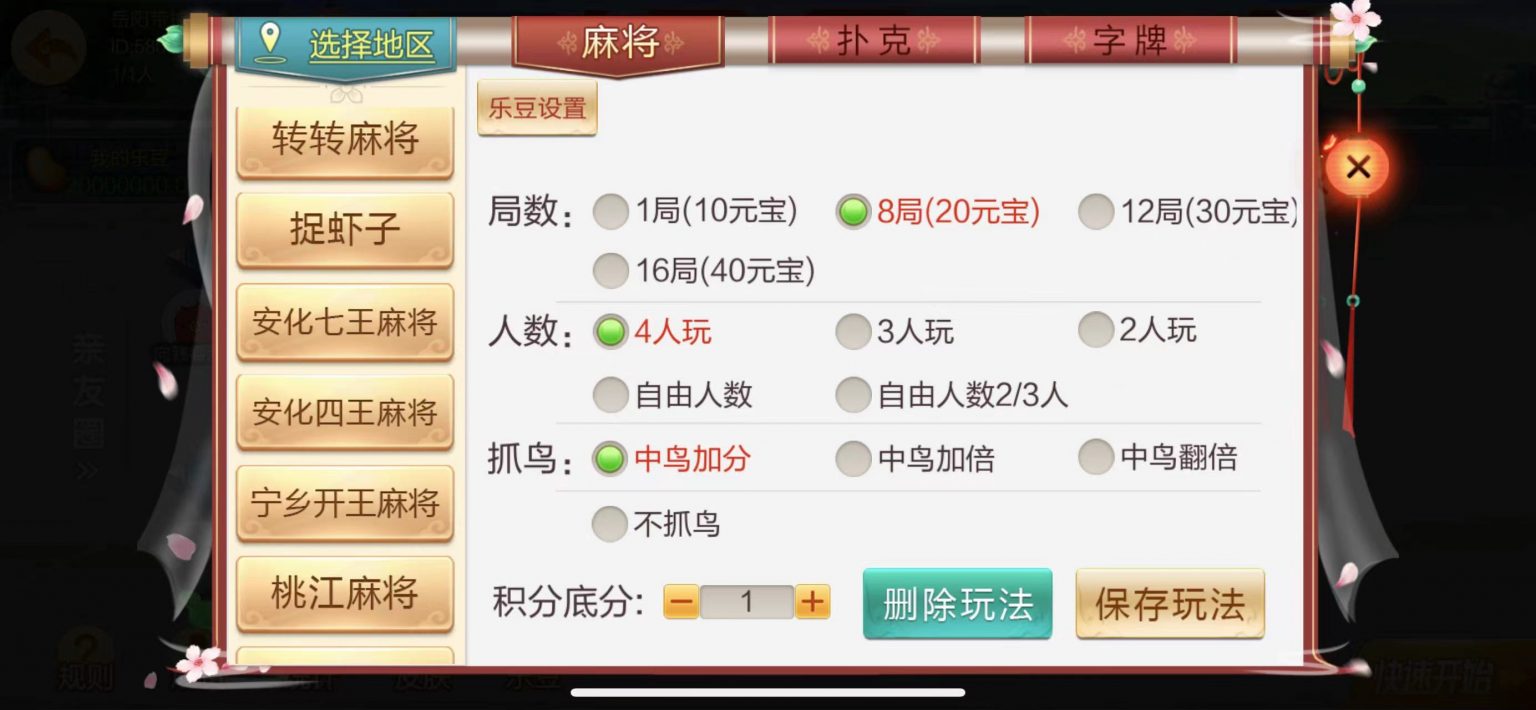
Task: Click the 保存玩法 button
Action: [x=1170, y=603]
